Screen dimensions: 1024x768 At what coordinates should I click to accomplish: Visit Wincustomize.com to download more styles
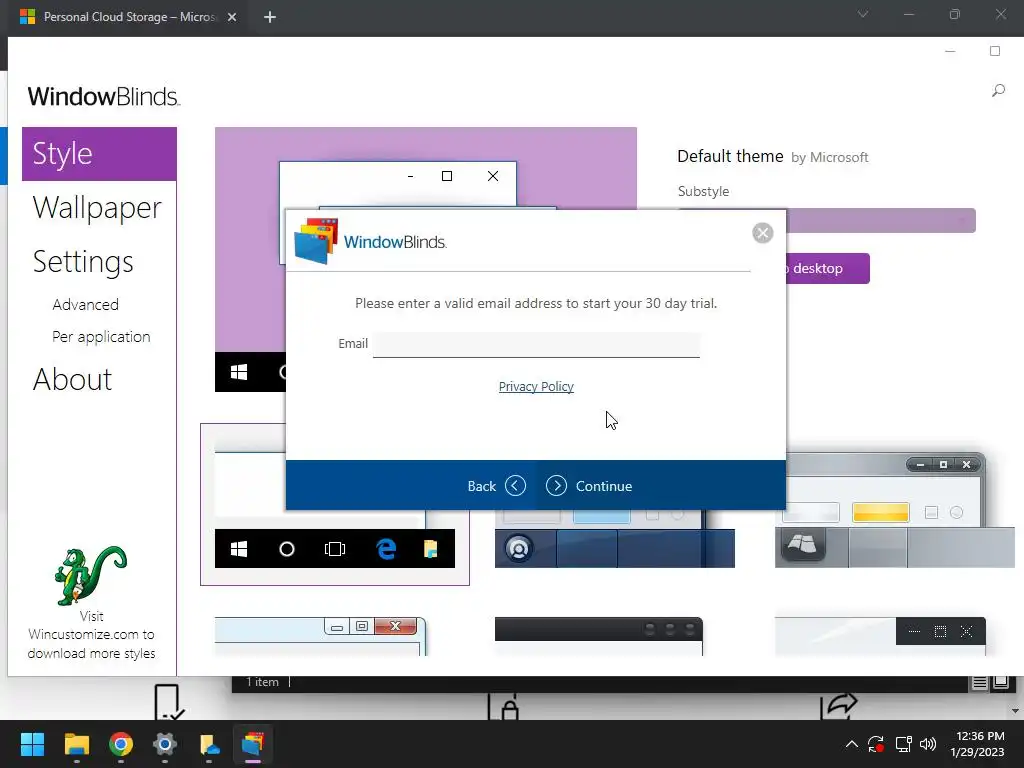click(x=91, y=635)
